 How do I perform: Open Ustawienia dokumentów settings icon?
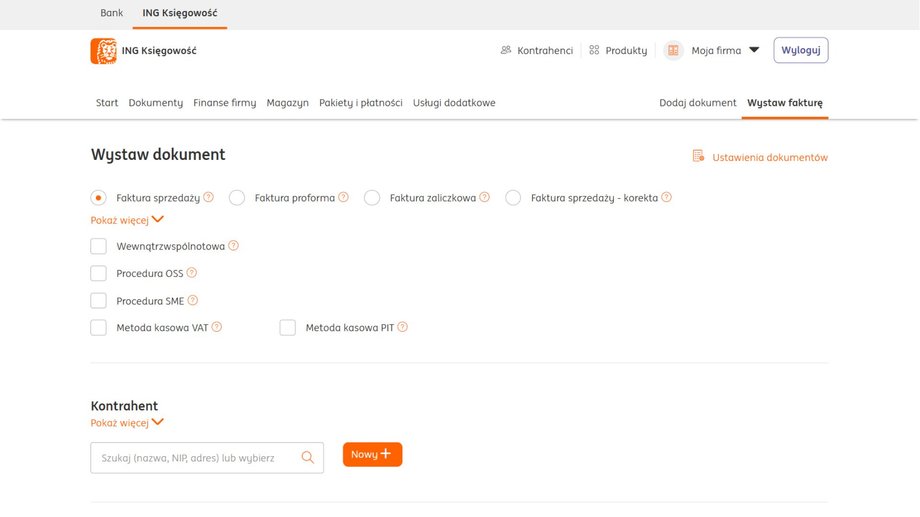(699, 157)
